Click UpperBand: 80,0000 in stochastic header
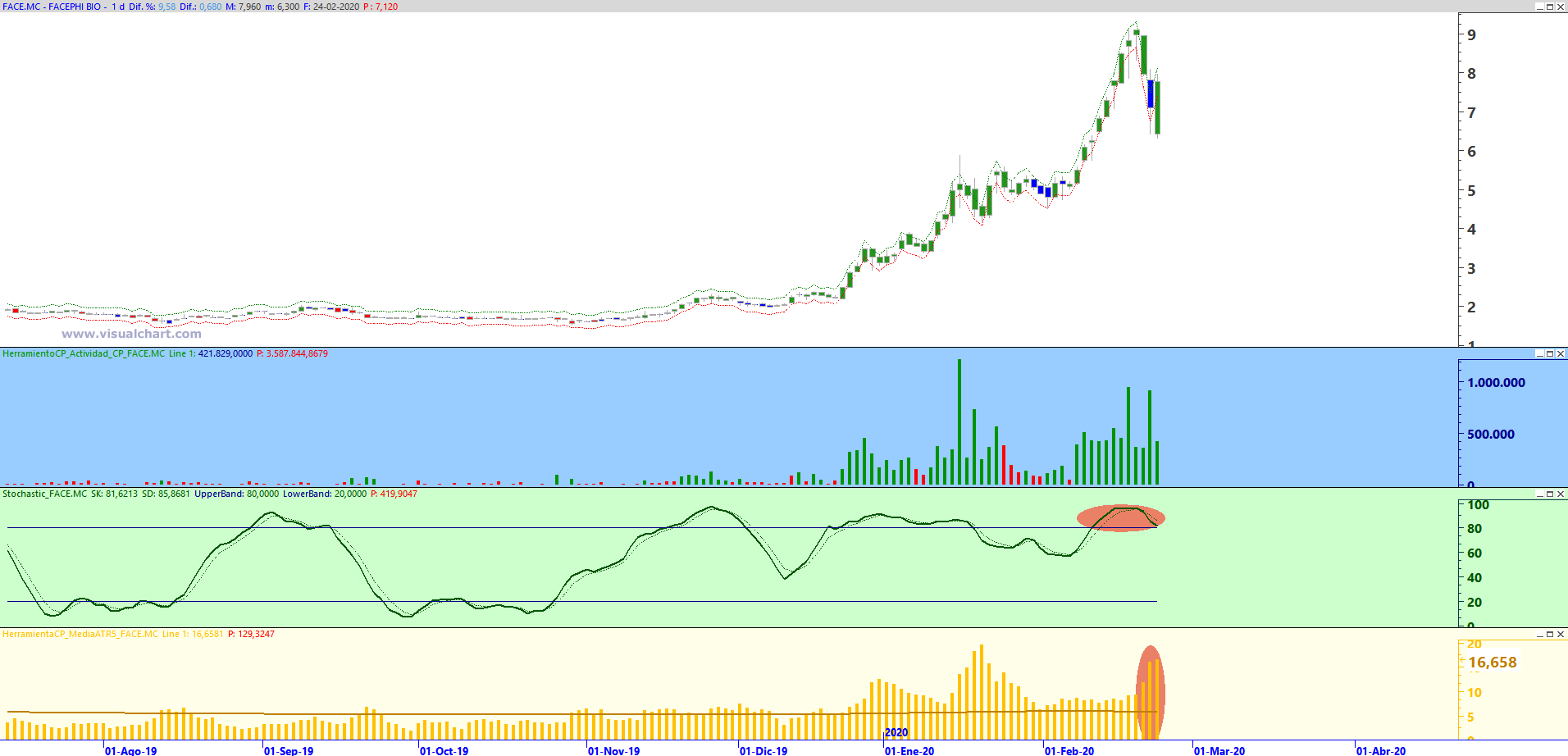This screenshot has width=1568, height=756. 236,494
